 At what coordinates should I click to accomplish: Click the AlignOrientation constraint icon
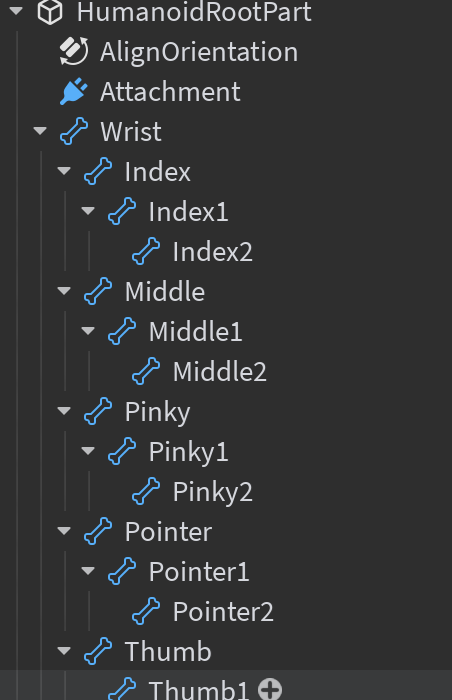click(x=74, y=51)
